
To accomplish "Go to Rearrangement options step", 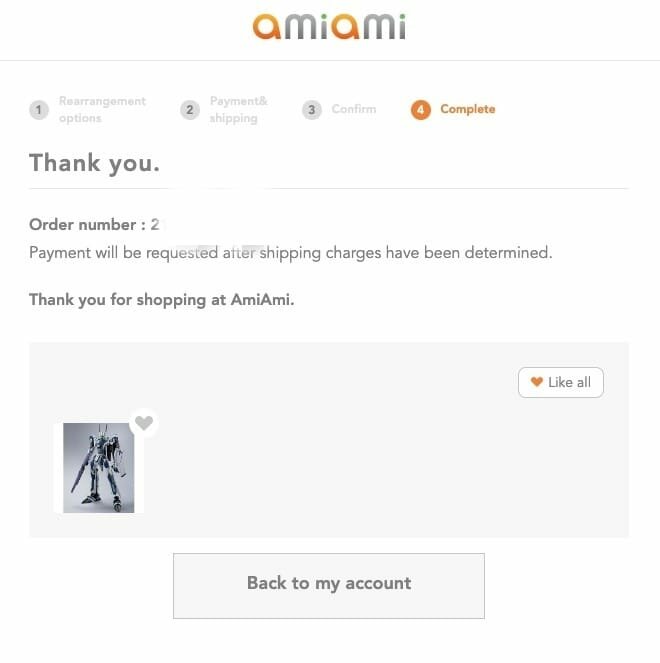I will click(102, 110).
